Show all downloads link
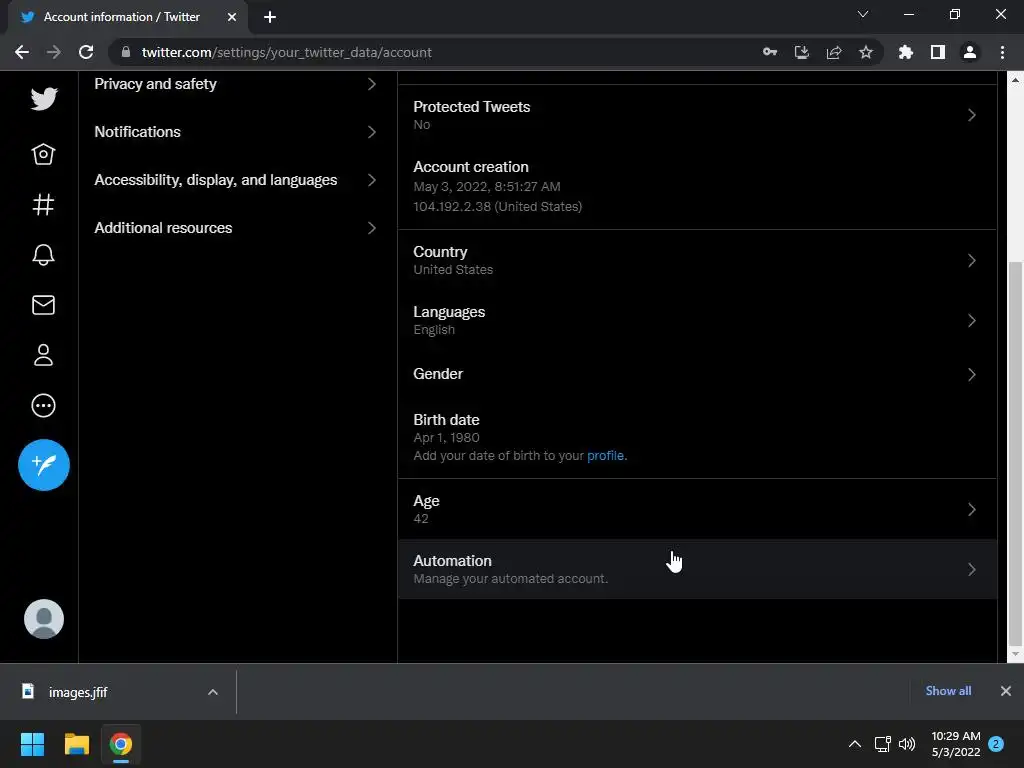 click(x=948, y=691)
